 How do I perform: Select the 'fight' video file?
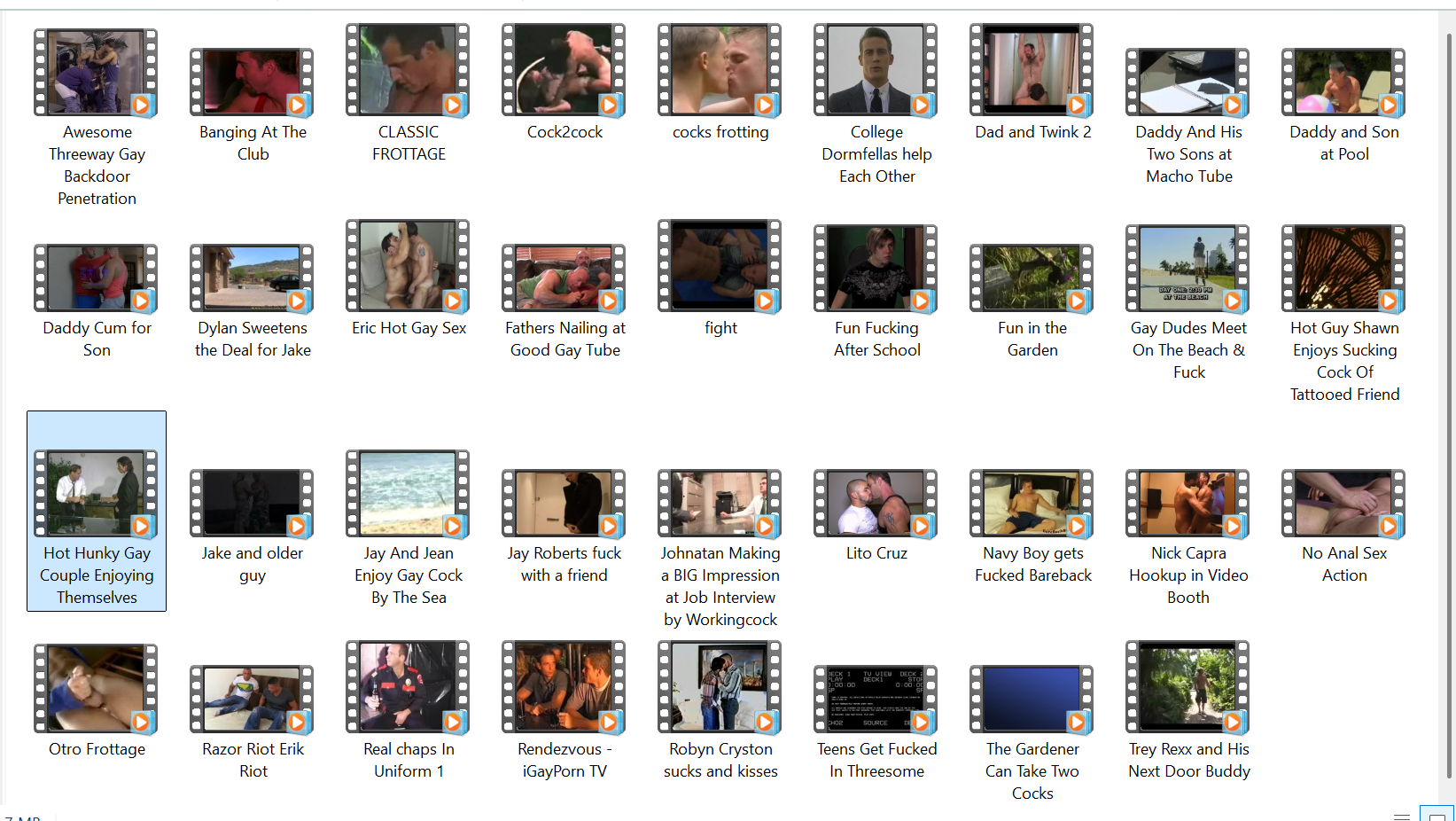(x=720, y=267)
